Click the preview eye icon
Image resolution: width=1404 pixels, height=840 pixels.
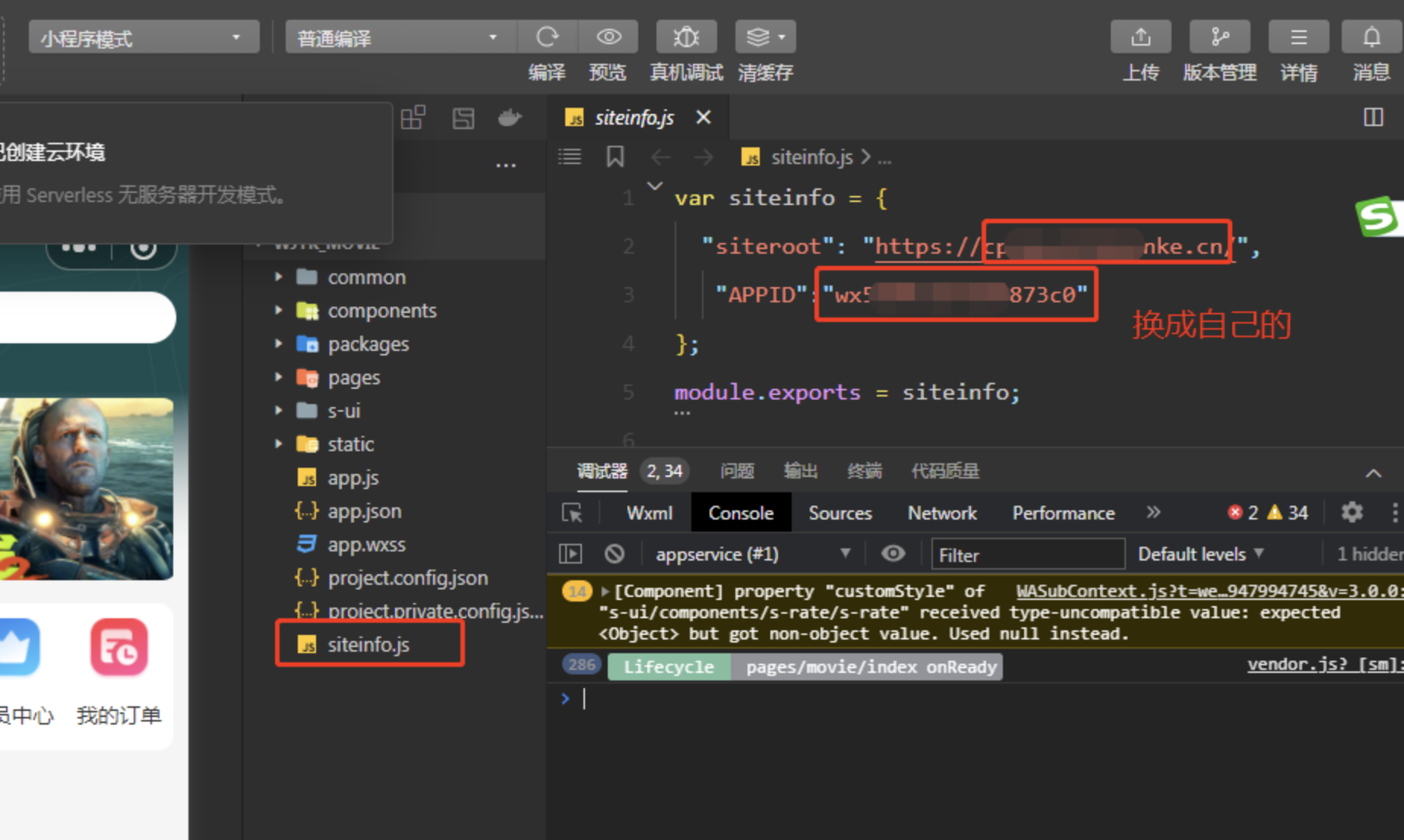609,37
